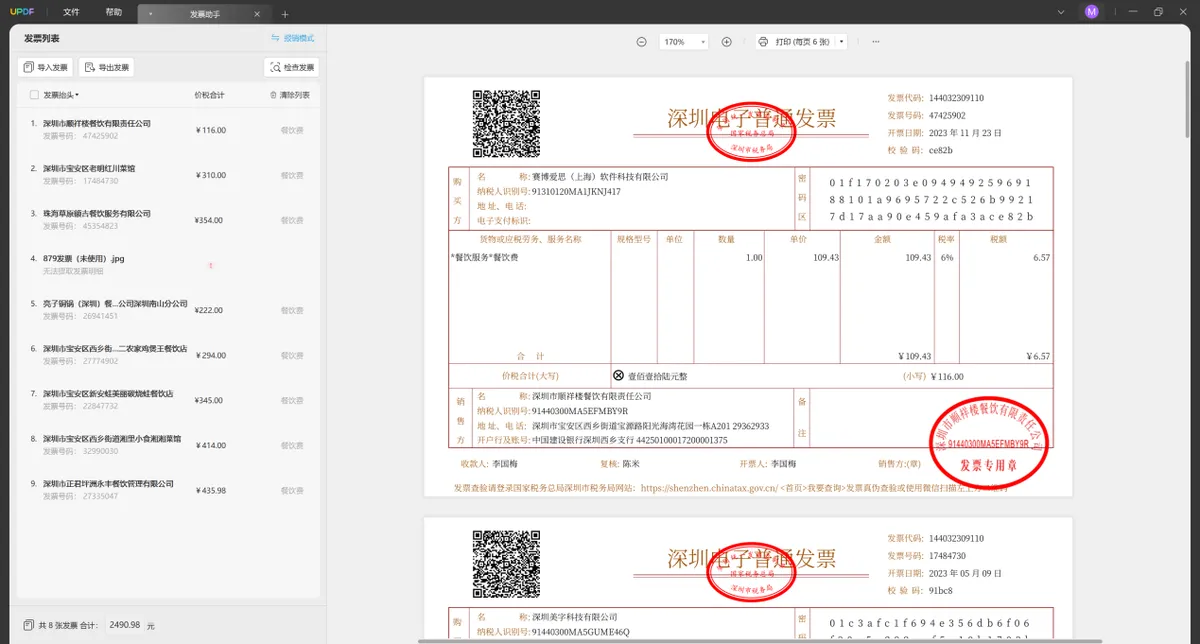Click 打印 (每页 6 张) print button
Viewport: 1200px width, 644px height.
pos(794,42)
